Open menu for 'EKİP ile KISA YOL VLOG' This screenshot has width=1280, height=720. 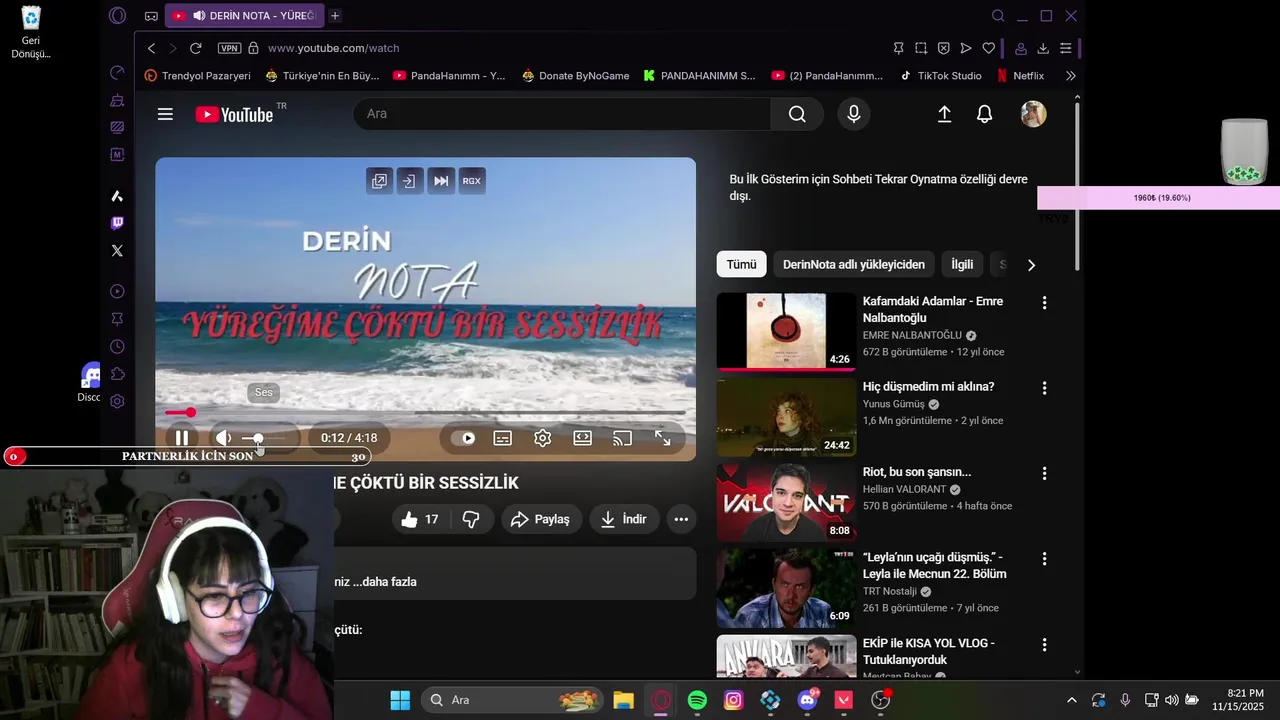(x=1044, y=645)
